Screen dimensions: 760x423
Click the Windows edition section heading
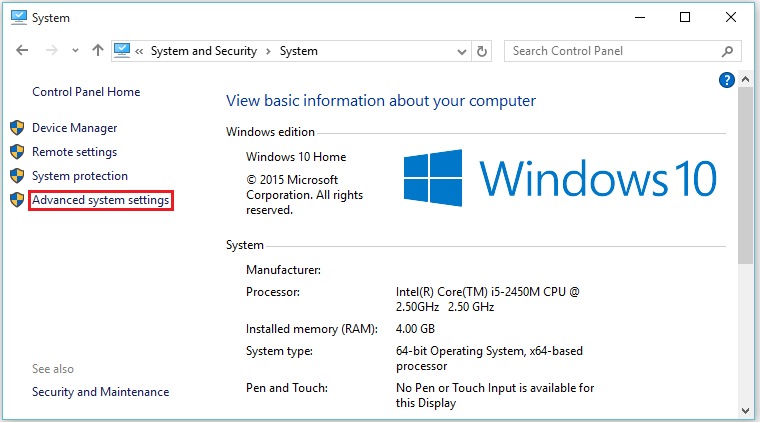[270, 132]
